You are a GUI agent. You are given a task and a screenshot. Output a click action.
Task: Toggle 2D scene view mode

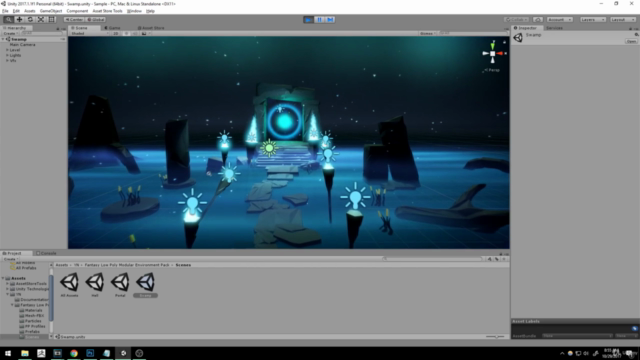[x=116, y=33]
